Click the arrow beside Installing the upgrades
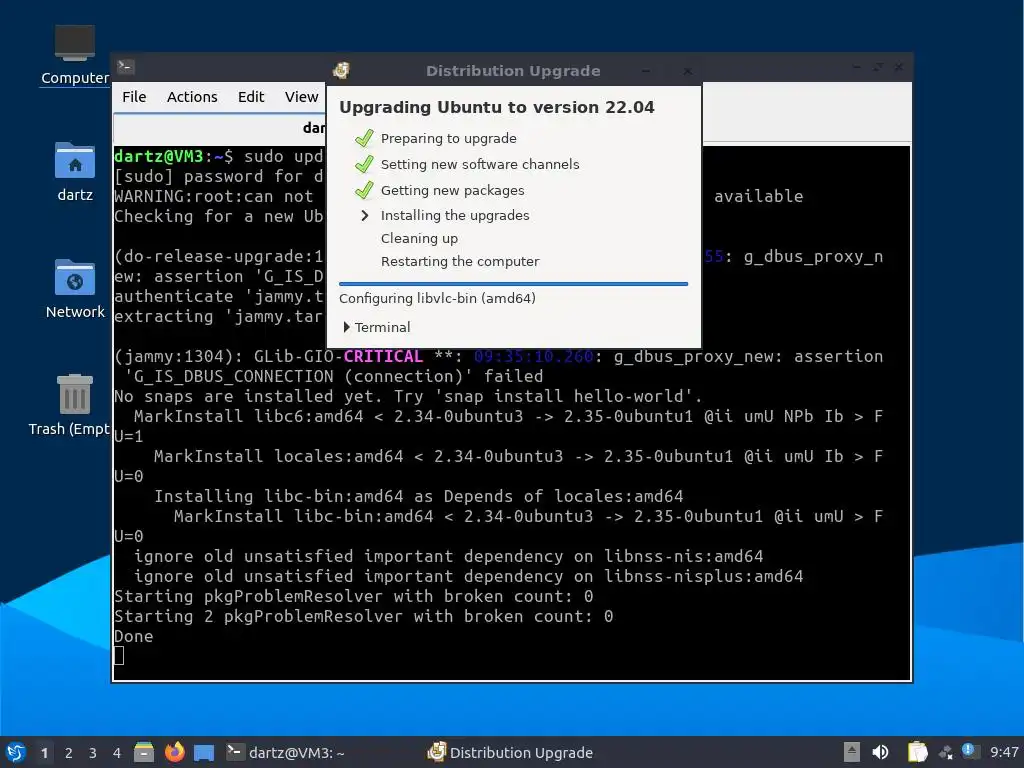This screenshot has height=768, width=1024. coord(364,216)
